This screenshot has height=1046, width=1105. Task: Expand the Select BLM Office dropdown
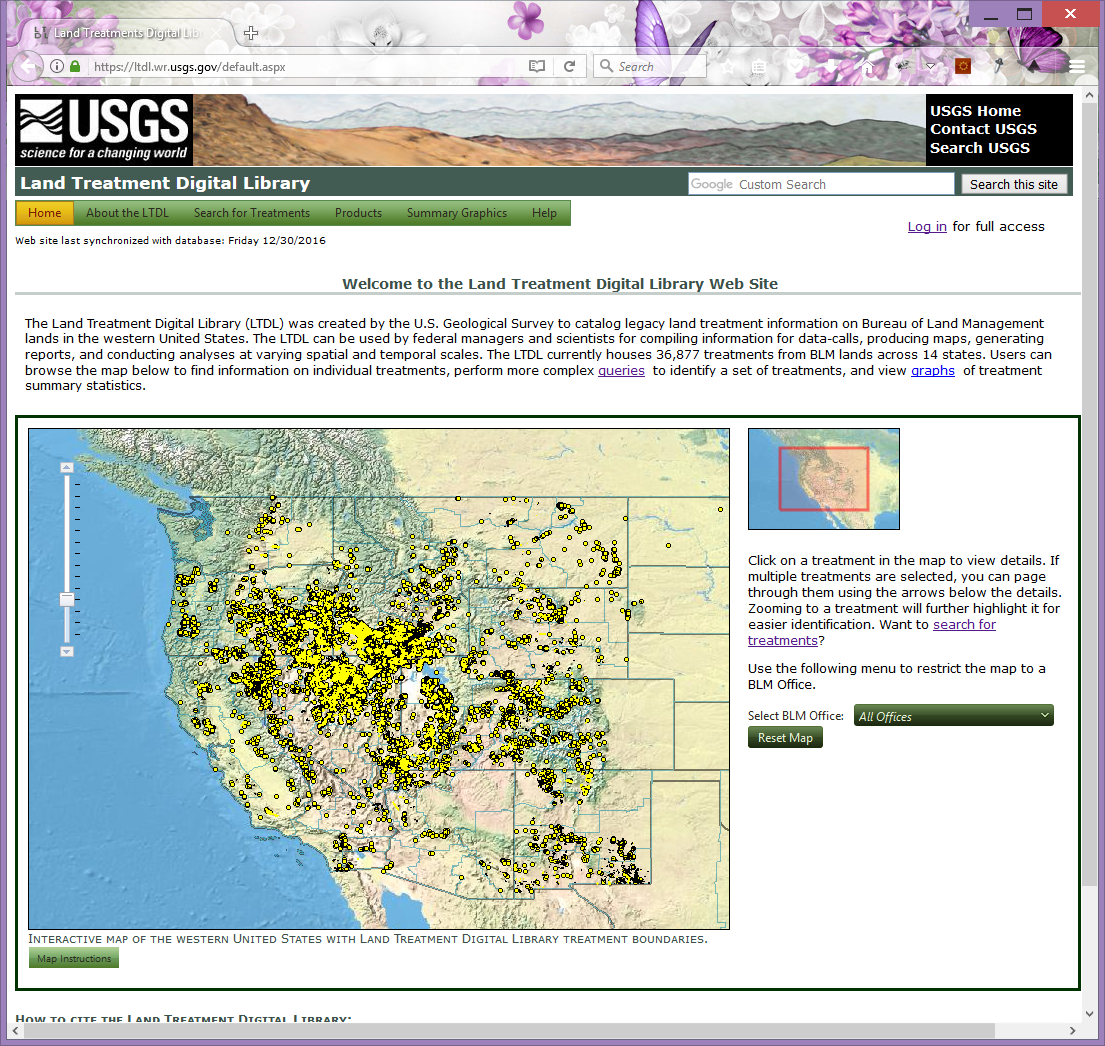(953, 716)
